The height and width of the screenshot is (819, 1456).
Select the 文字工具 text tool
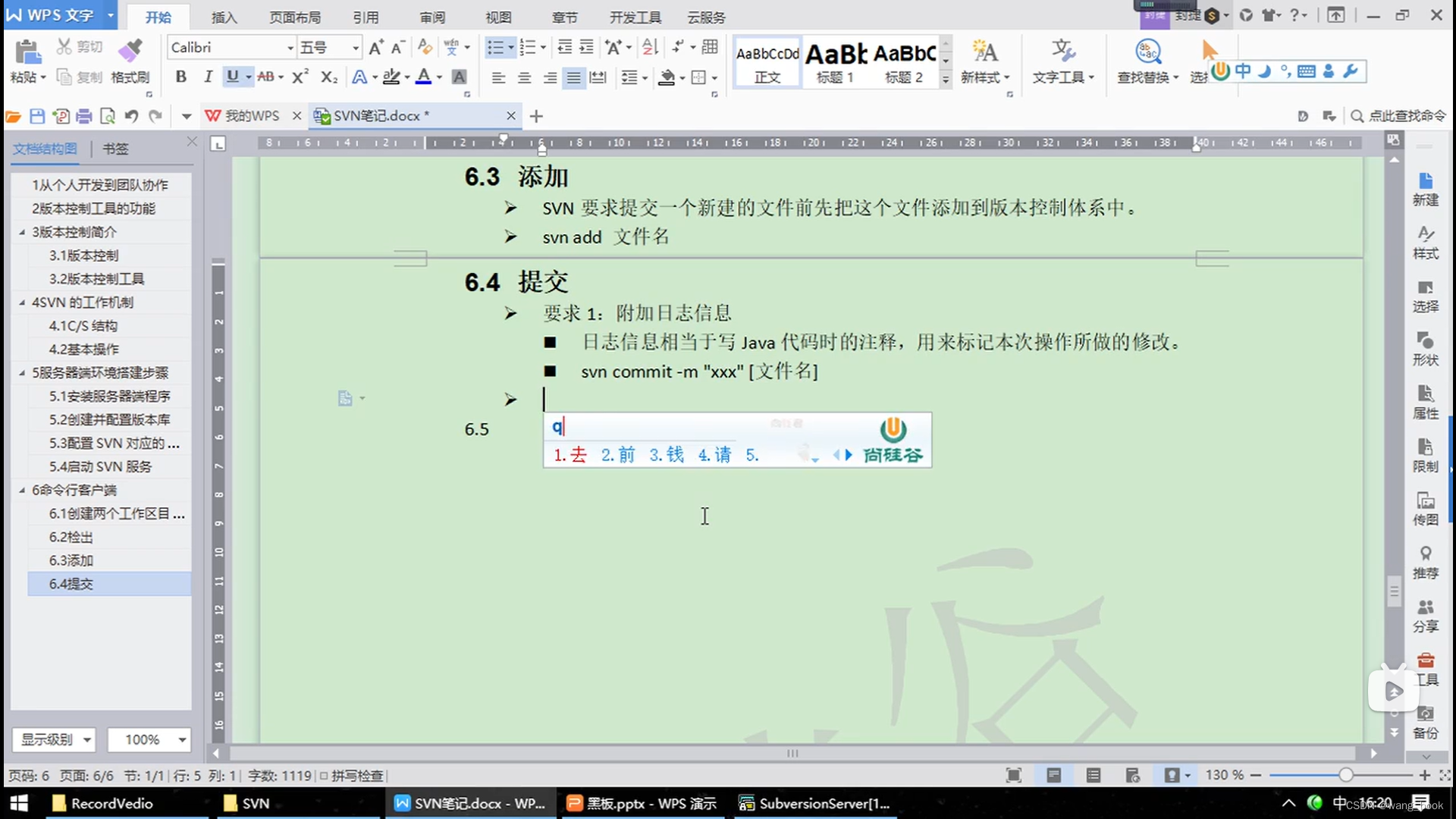1062,61
